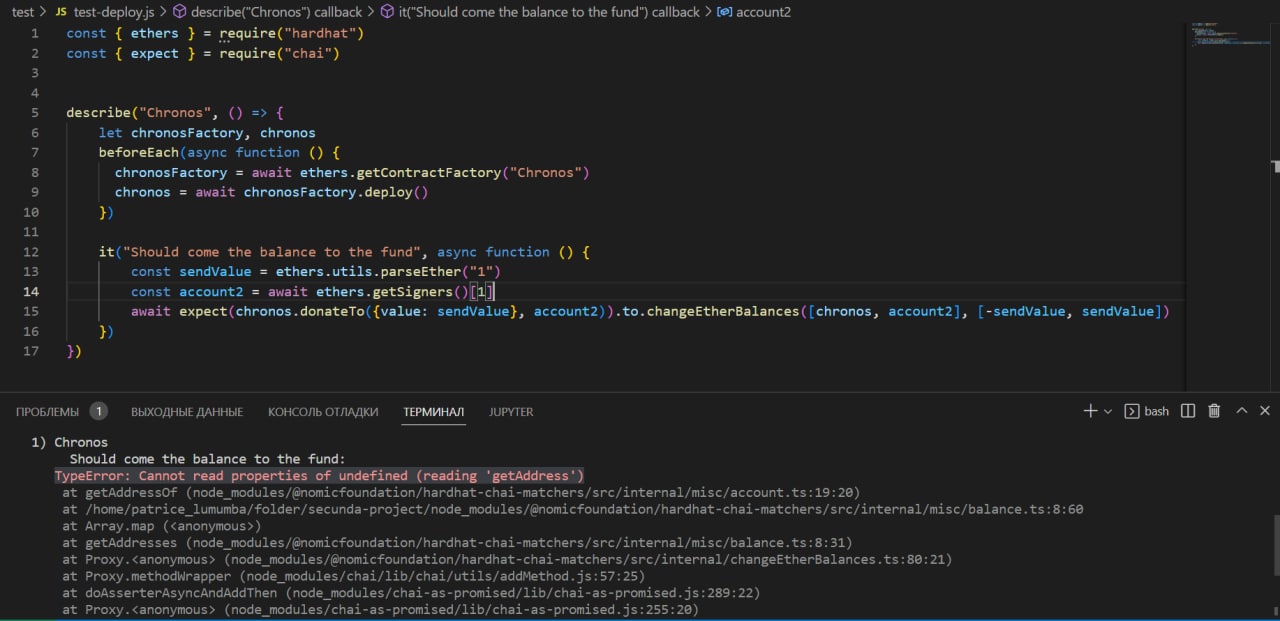The image size is (1280, 621).
Task: Toggle line 14 in editor gutter
Action: coord(31,291)
